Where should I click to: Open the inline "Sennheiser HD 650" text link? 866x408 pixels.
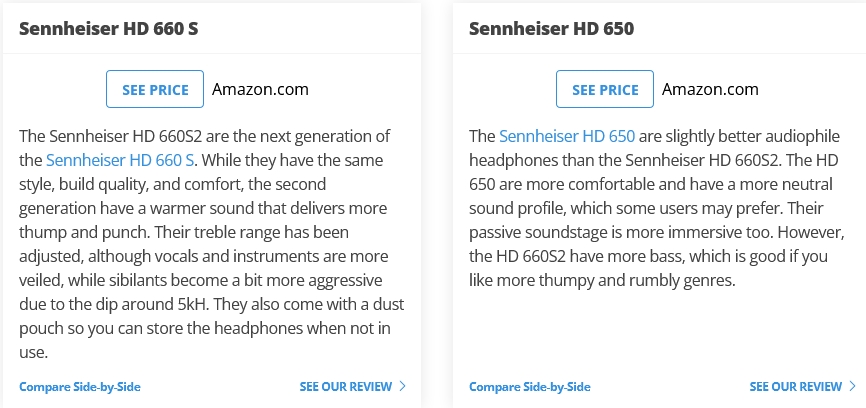pos(567,135)
